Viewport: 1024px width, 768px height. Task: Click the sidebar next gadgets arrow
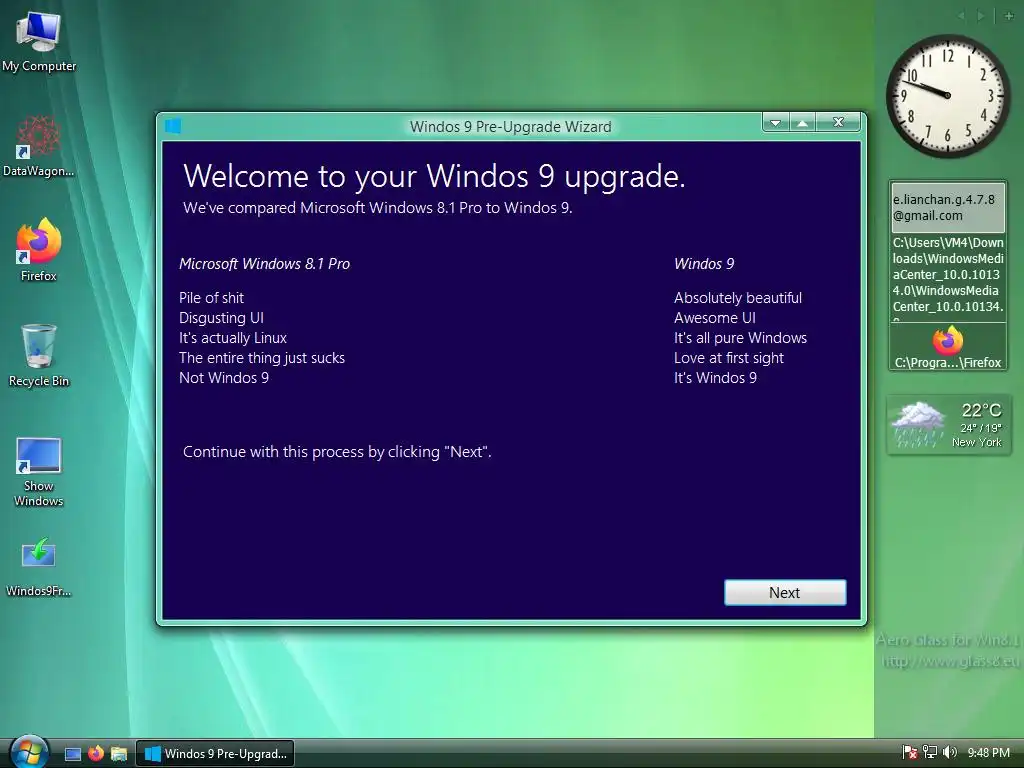point(980,16)
